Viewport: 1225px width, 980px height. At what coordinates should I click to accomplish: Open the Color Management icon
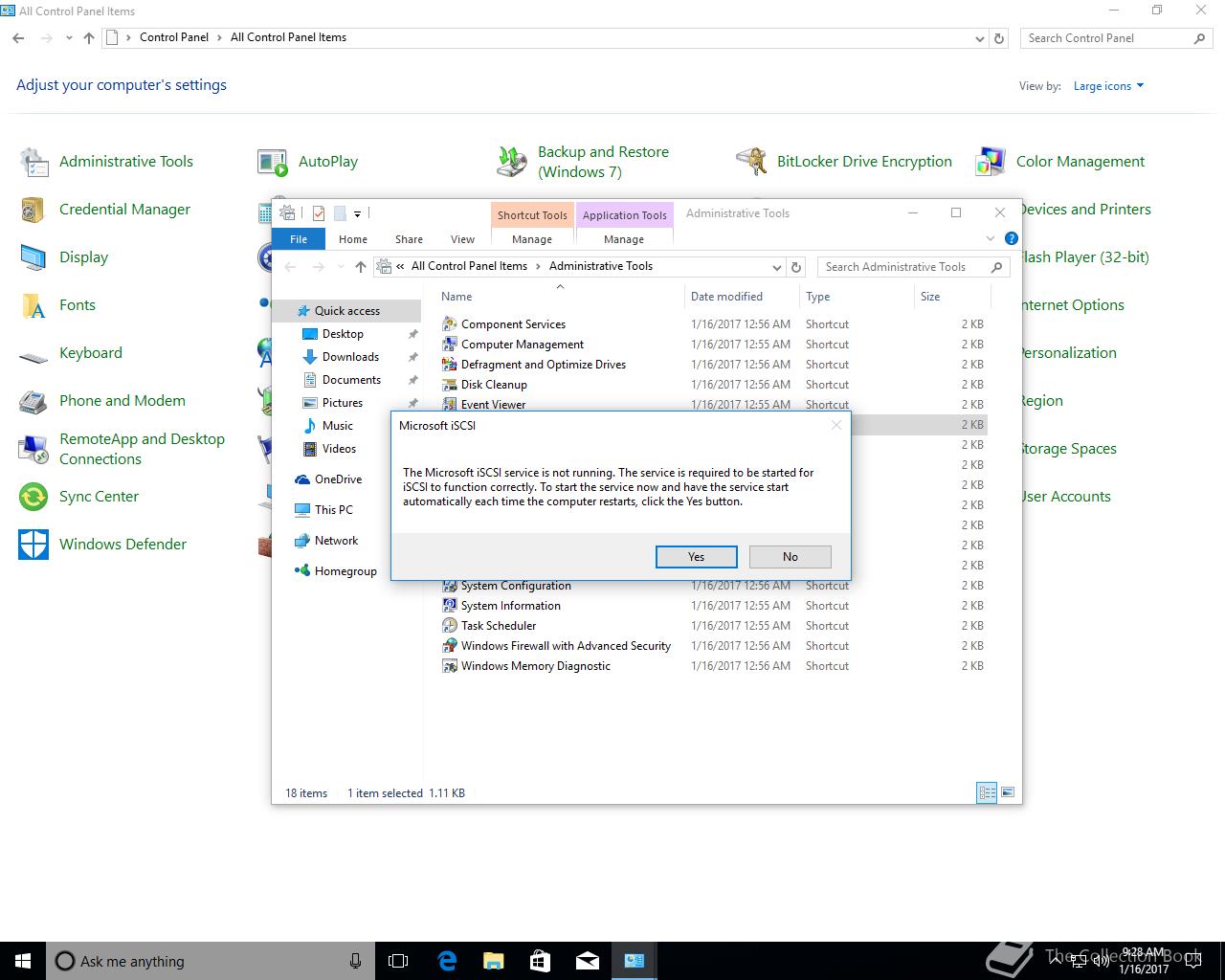point(991,162)
